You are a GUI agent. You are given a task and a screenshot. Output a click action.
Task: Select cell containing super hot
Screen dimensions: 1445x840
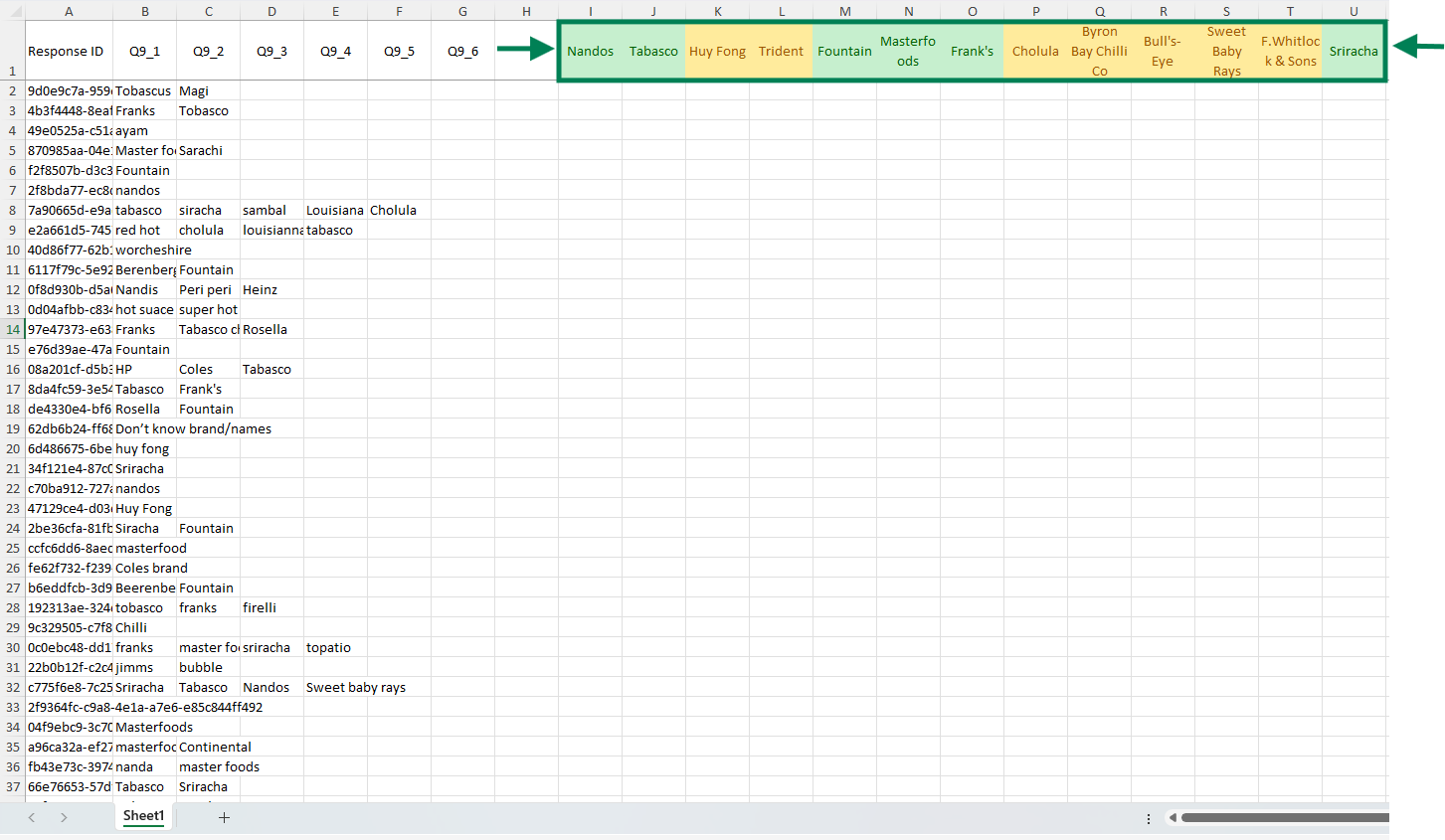(x=208, y=309)
